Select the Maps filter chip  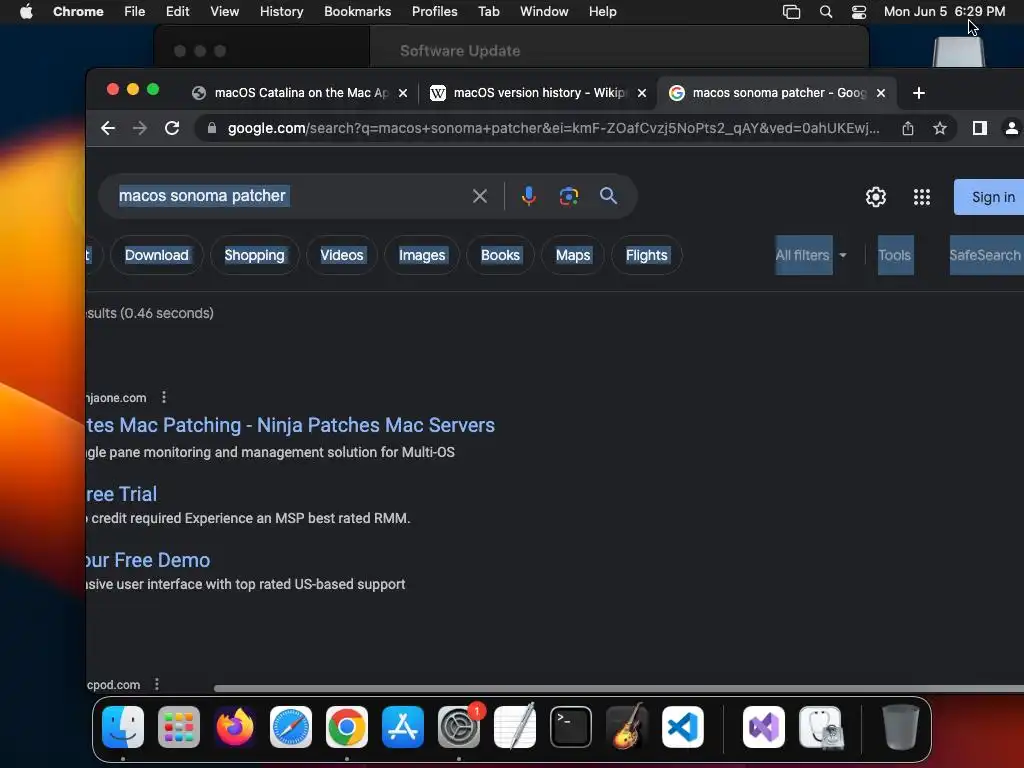click(x=573, y=255)
